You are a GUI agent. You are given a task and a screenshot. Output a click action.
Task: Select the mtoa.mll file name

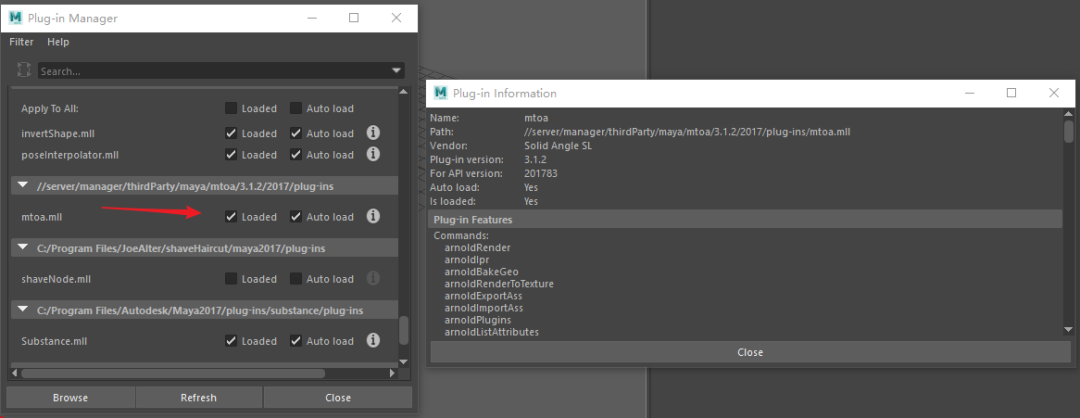point(43,217)
